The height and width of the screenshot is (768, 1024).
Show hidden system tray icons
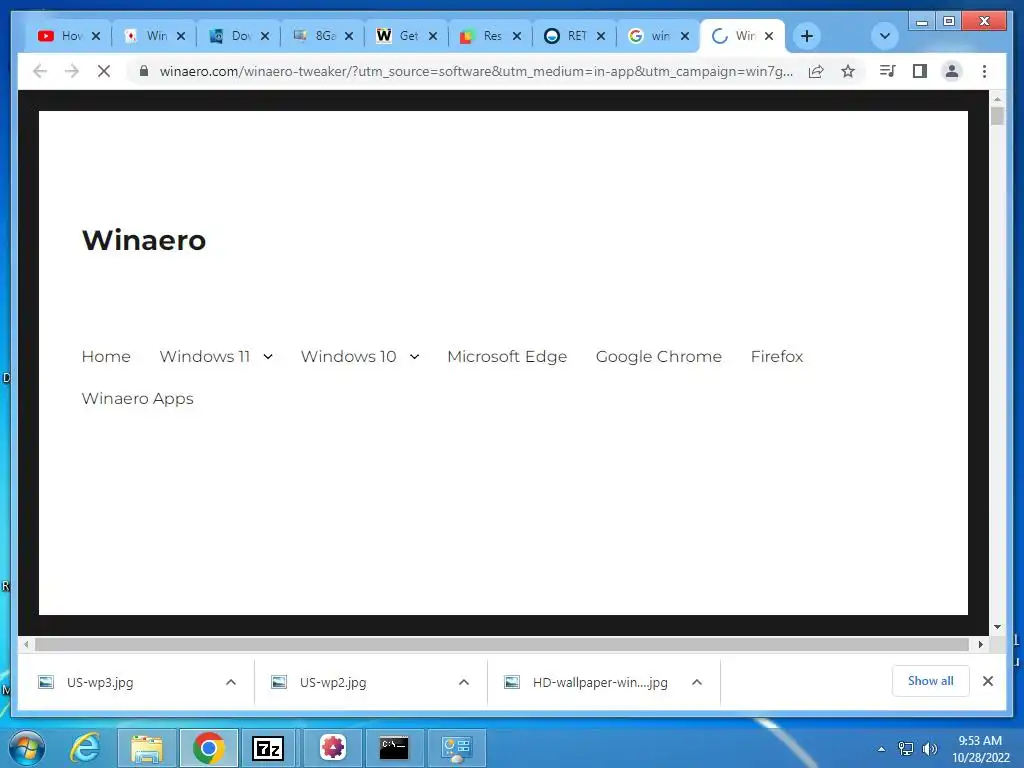point(882,749)
